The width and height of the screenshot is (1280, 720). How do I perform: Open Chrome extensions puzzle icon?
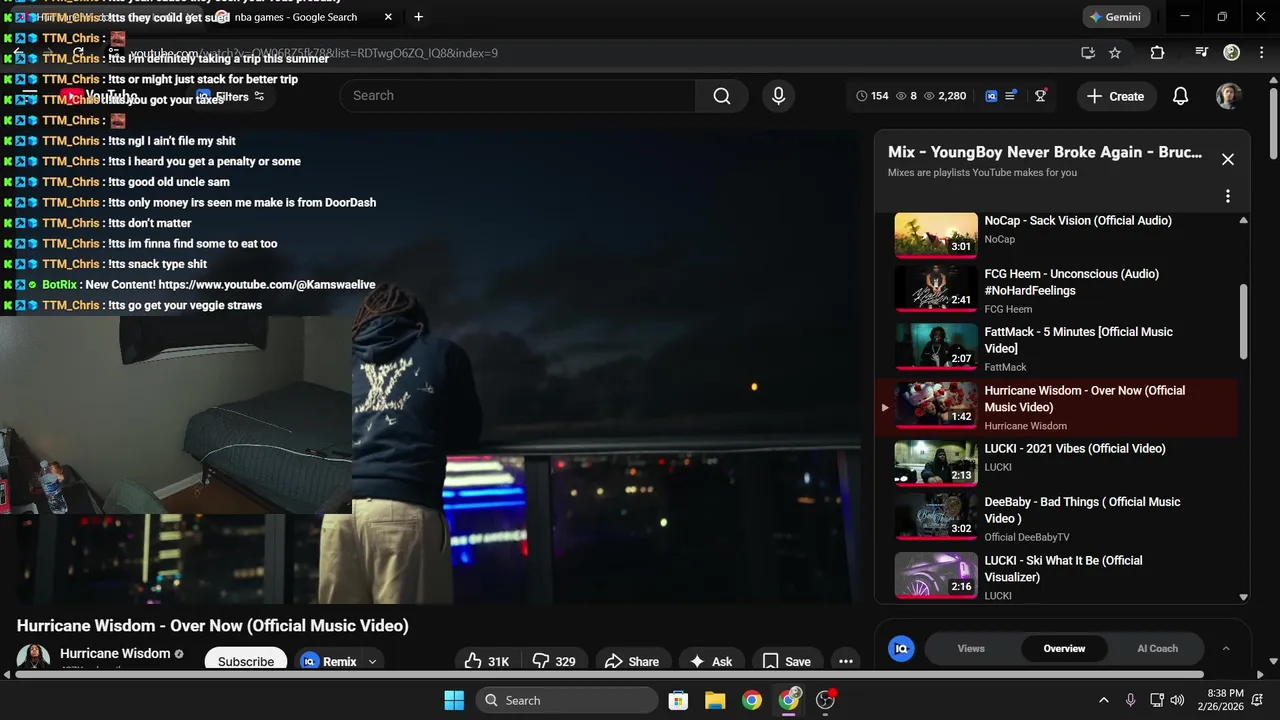(x=1157, y=53)
